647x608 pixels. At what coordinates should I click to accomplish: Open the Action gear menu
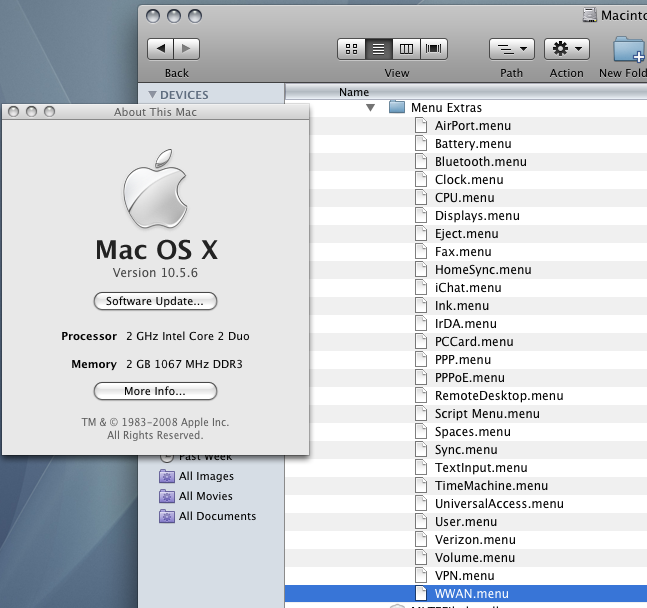pyautogui.click(x=567, y=49)
